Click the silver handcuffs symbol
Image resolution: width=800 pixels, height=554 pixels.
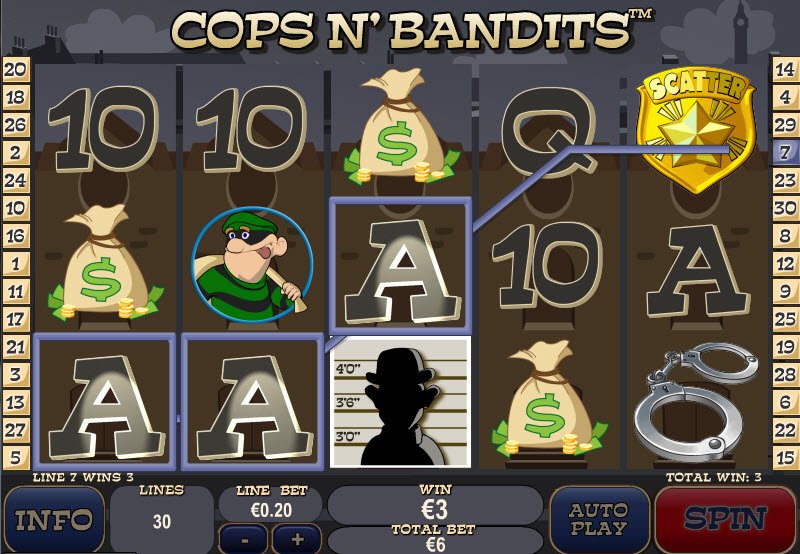[x=696, y=402]
